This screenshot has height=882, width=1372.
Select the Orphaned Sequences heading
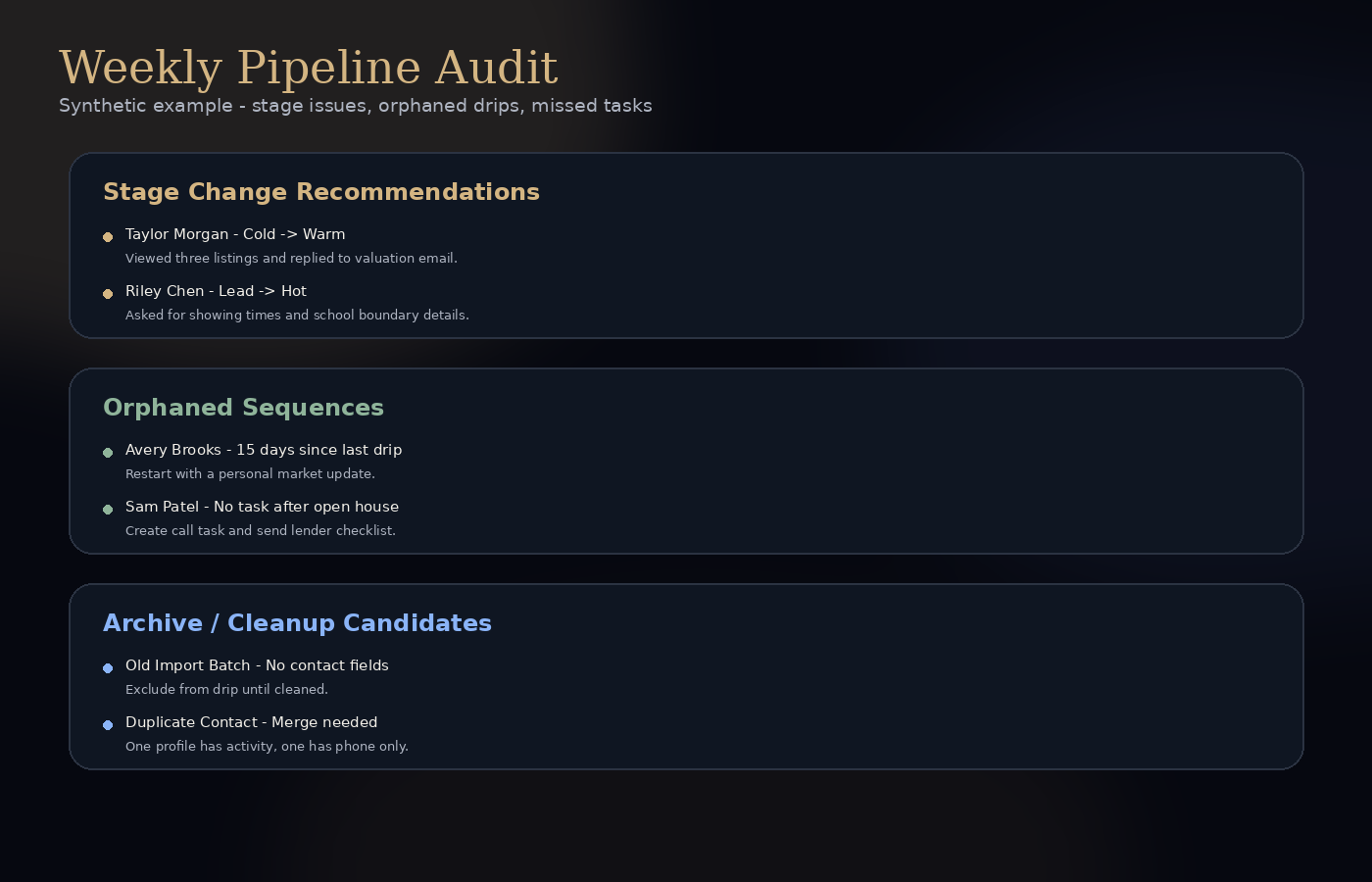(x=243, y=408)
